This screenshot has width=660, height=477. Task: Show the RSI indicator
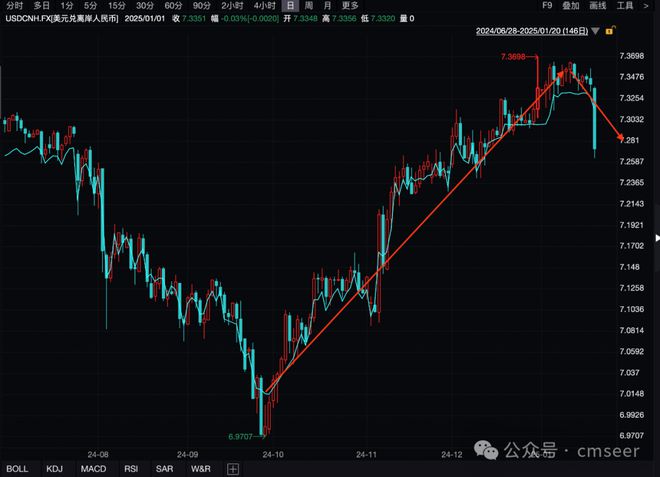(131, 469)
